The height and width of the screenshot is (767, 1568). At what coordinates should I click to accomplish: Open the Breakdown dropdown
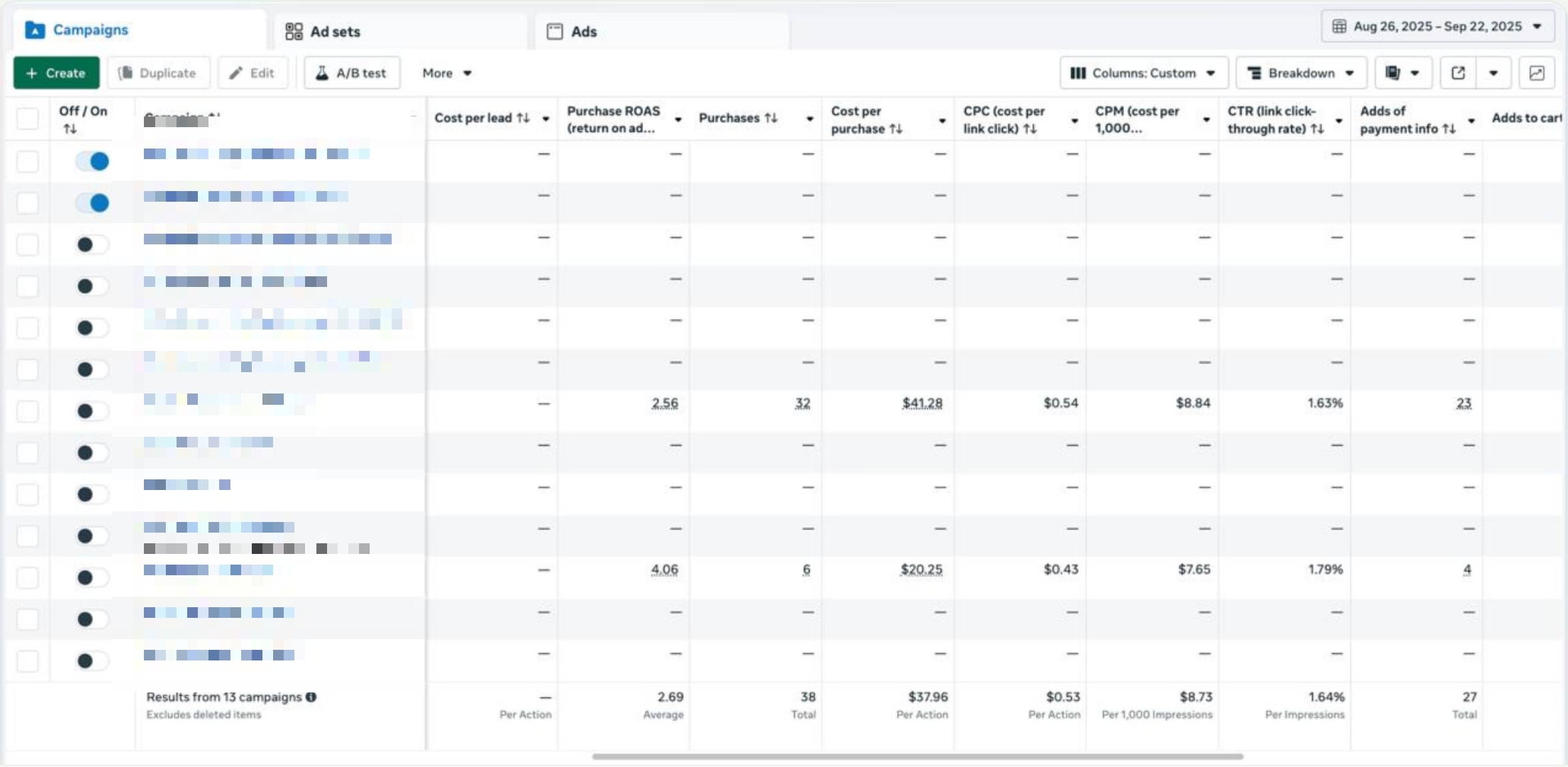1301,73
